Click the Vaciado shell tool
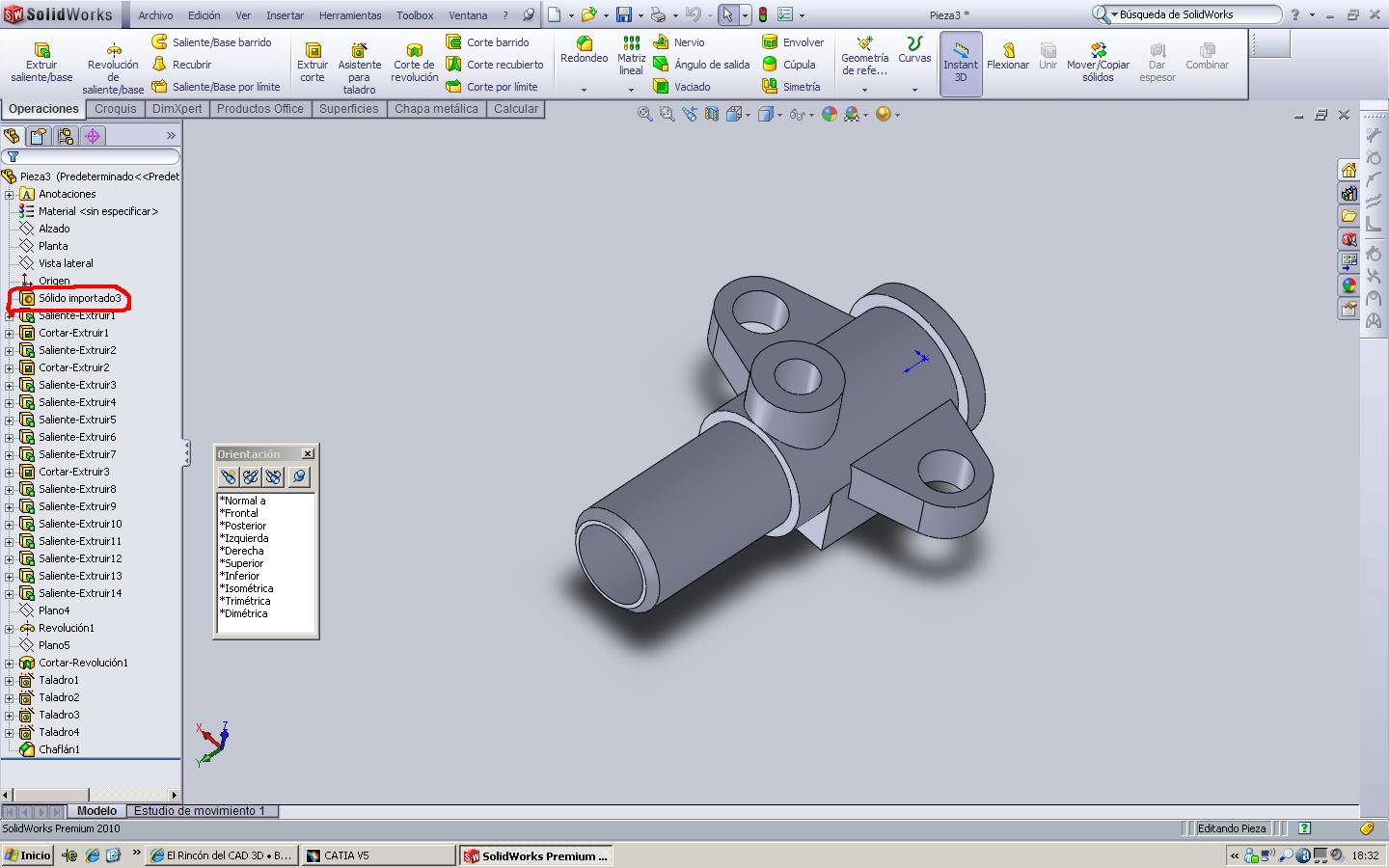The image size is (1389, 868). [682, 87]
